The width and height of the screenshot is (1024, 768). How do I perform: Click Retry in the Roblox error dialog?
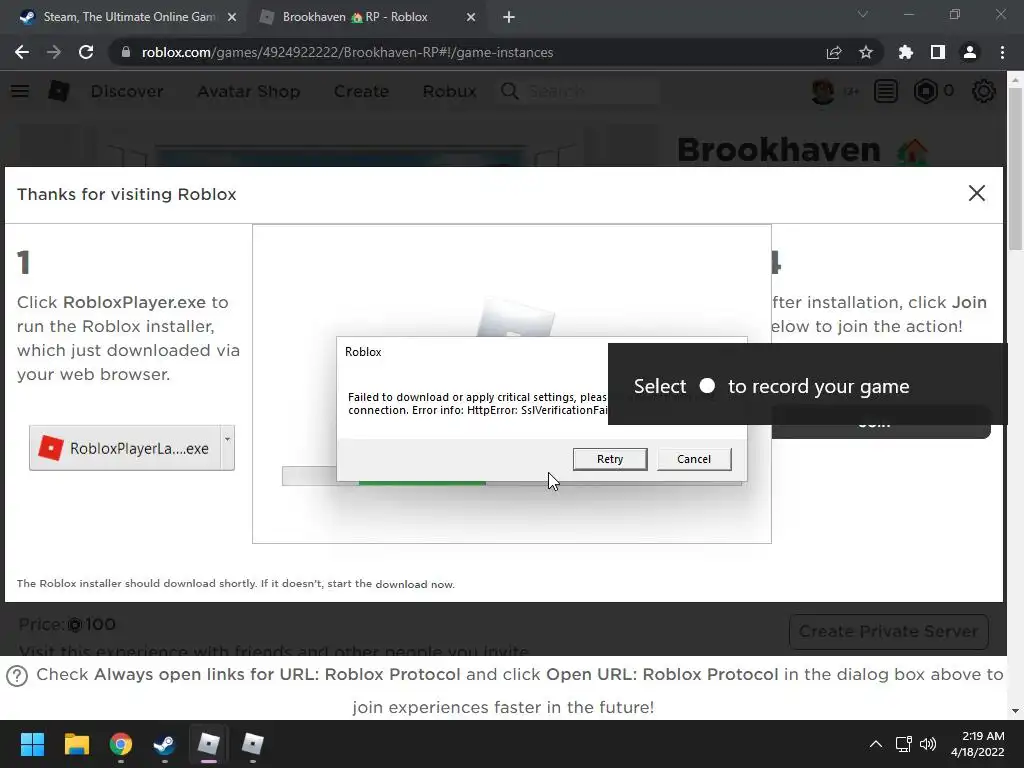click(610, 459)
